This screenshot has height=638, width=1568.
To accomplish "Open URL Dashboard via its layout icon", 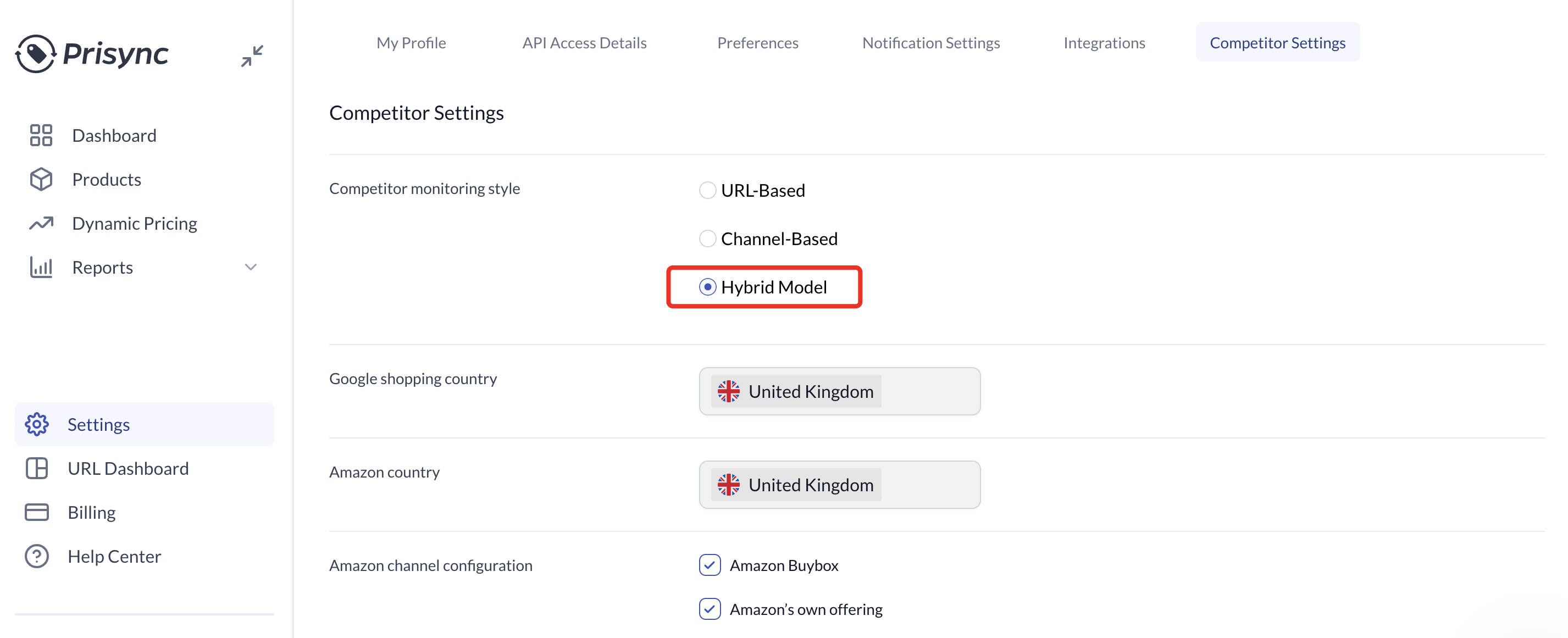I will click(36, 468).
